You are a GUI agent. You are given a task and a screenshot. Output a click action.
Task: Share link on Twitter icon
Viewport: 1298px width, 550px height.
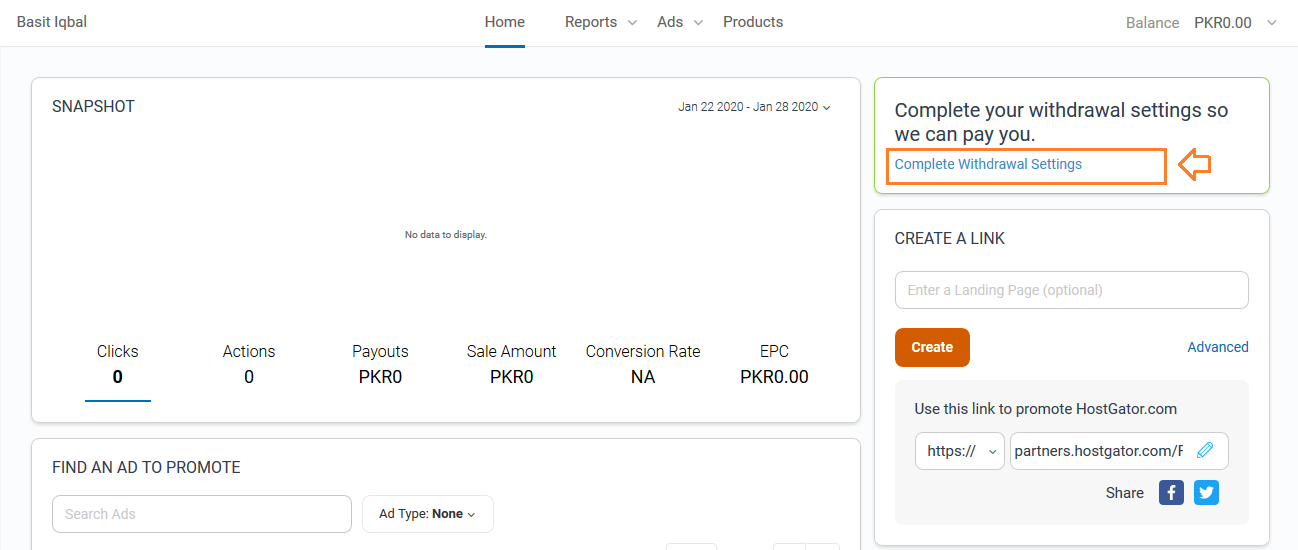[x=1206, y=492]
